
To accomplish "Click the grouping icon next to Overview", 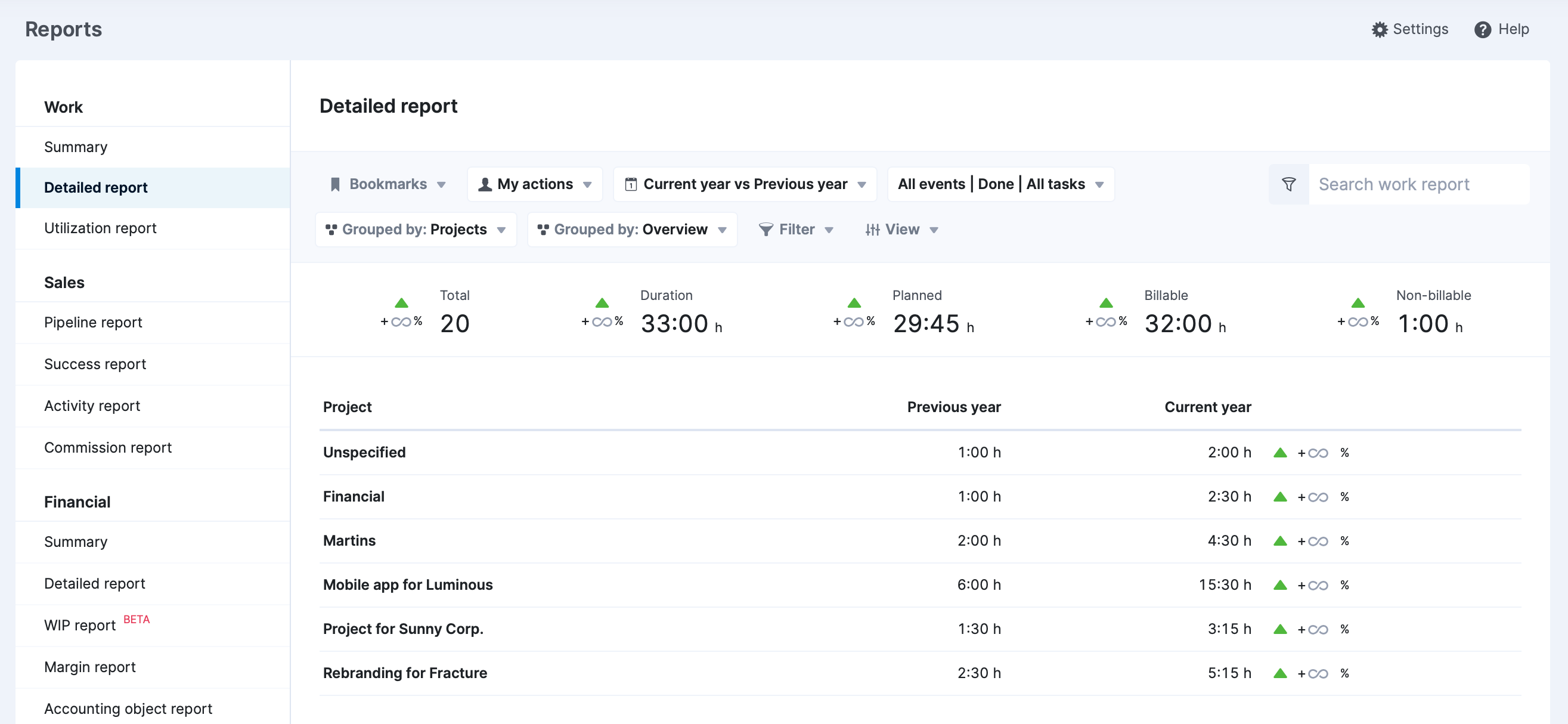I will (x=543, y=230).
